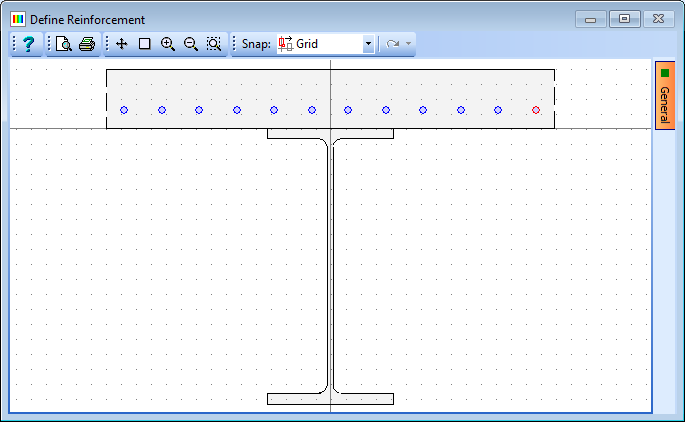Select the red reinforcement bar in slab
The height and width of the screenshot is (422, 685).
tap(536, 110)
